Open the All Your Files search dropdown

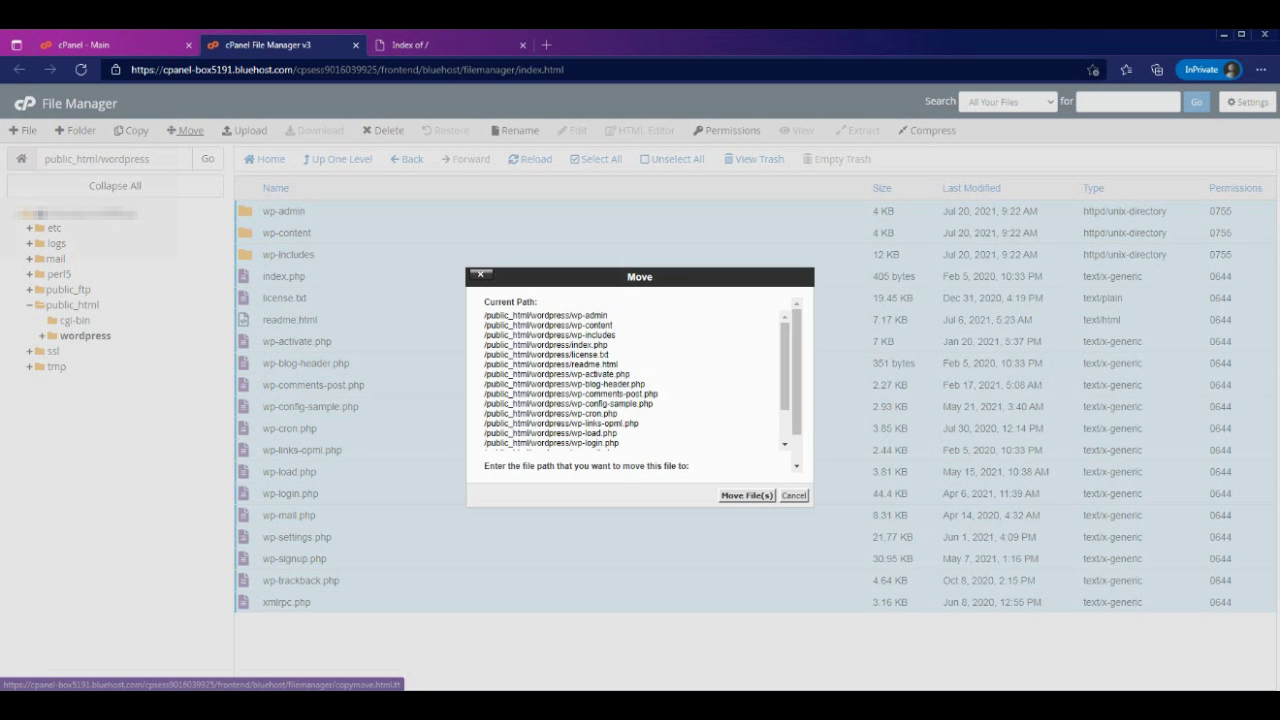1007,102
